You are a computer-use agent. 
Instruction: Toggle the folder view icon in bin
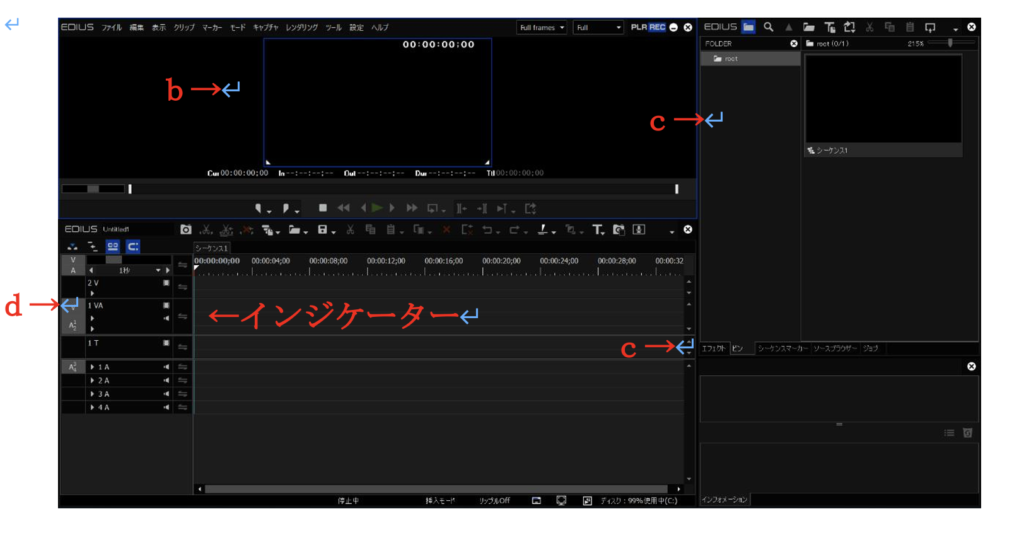pyautogui.click(x=748, y=27)
